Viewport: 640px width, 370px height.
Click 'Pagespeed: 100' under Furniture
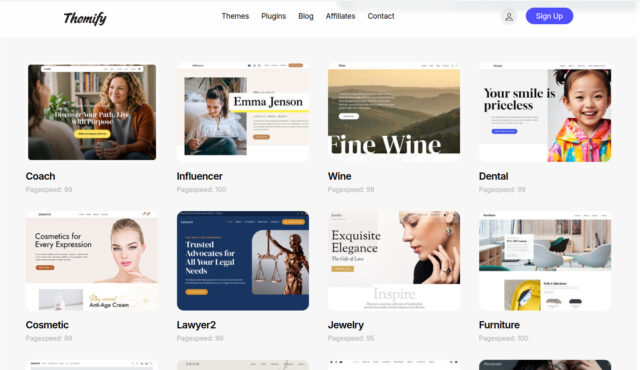pyautogui.click(x=503, y=339)
